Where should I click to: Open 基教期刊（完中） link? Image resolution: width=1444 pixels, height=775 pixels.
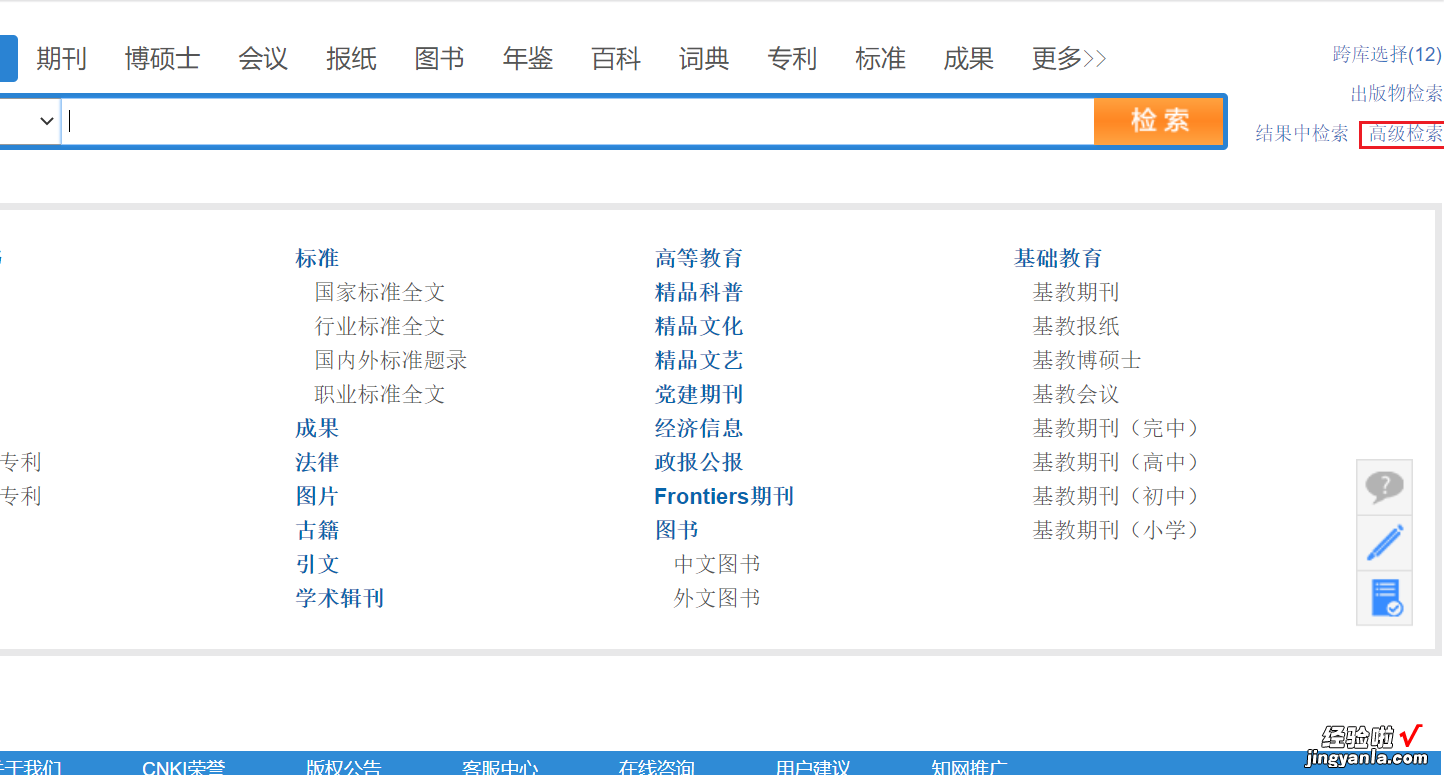pyautogui.click(x=1118, y=428)
